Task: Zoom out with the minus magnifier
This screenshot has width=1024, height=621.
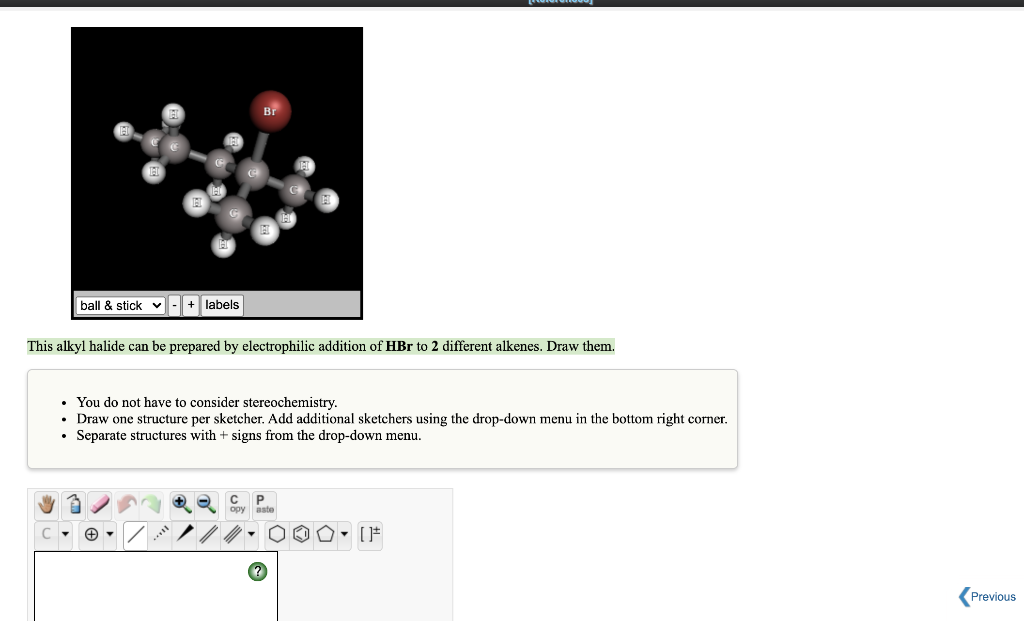Action: coord(206,504)
